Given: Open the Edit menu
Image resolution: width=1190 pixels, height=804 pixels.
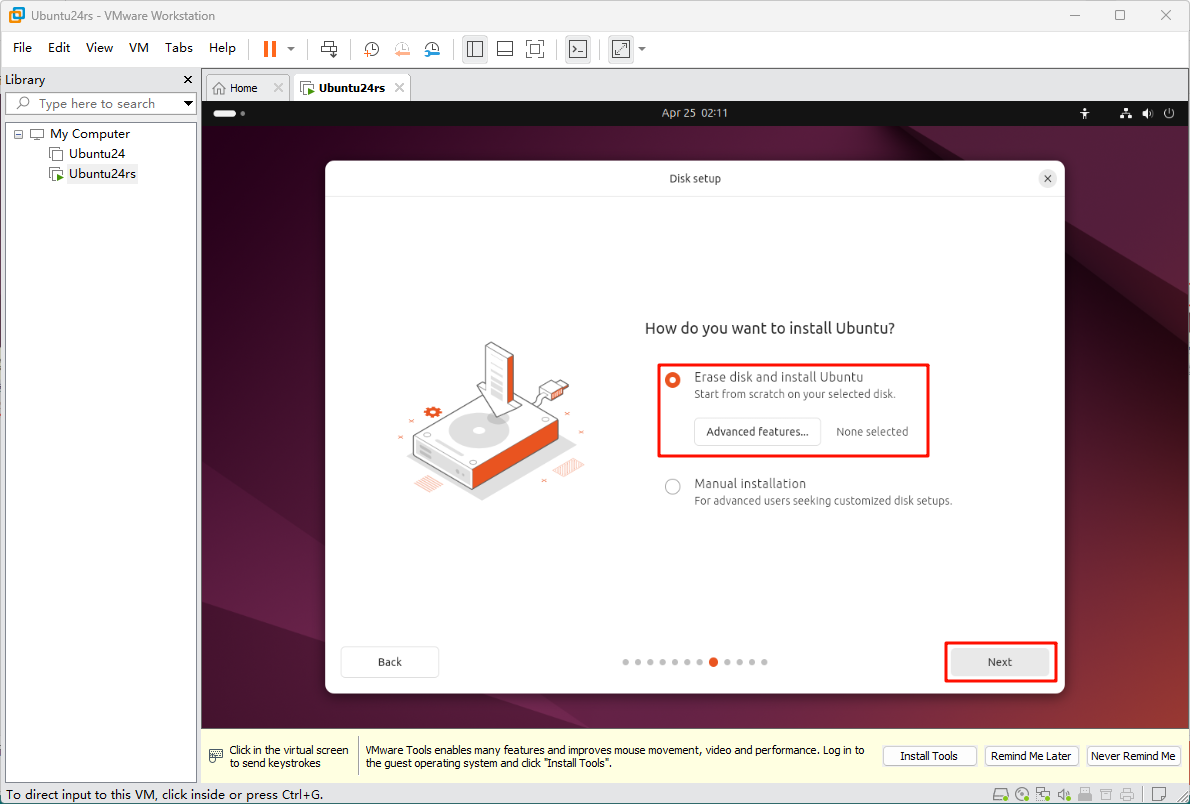Looking at the screenshot, I should click(58, 48).
